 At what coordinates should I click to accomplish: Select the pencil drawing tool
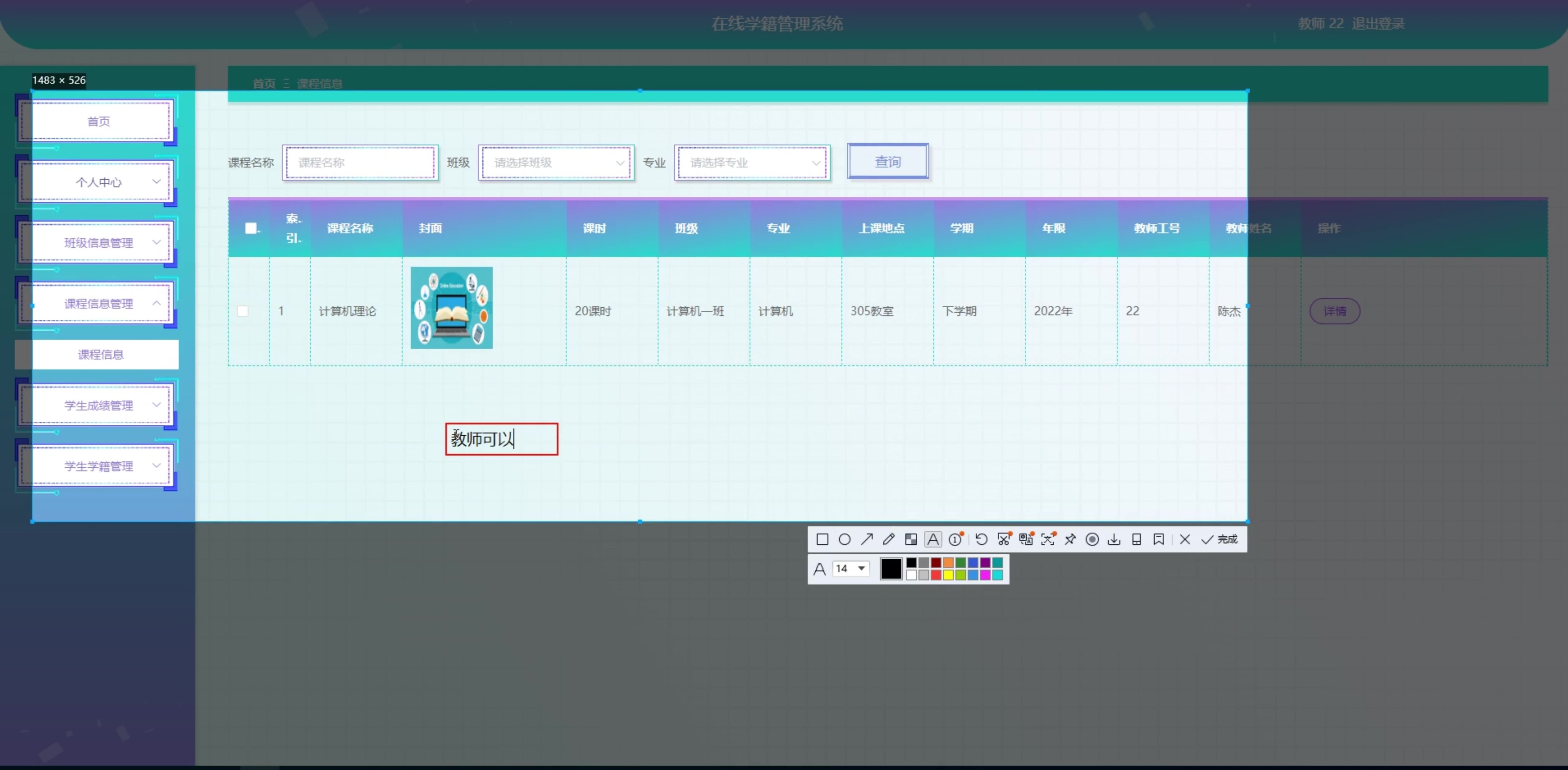click(889, 539)
